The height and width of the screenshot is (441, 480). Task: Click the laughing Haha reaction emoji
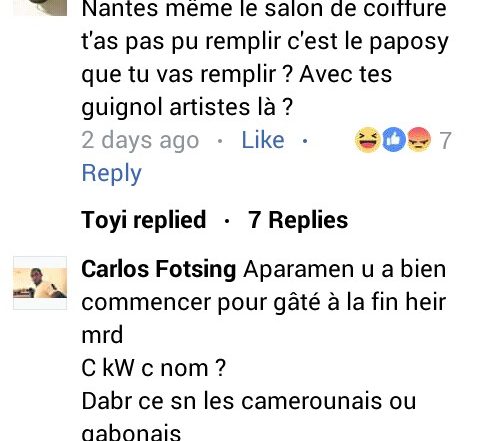coord(368,140)
